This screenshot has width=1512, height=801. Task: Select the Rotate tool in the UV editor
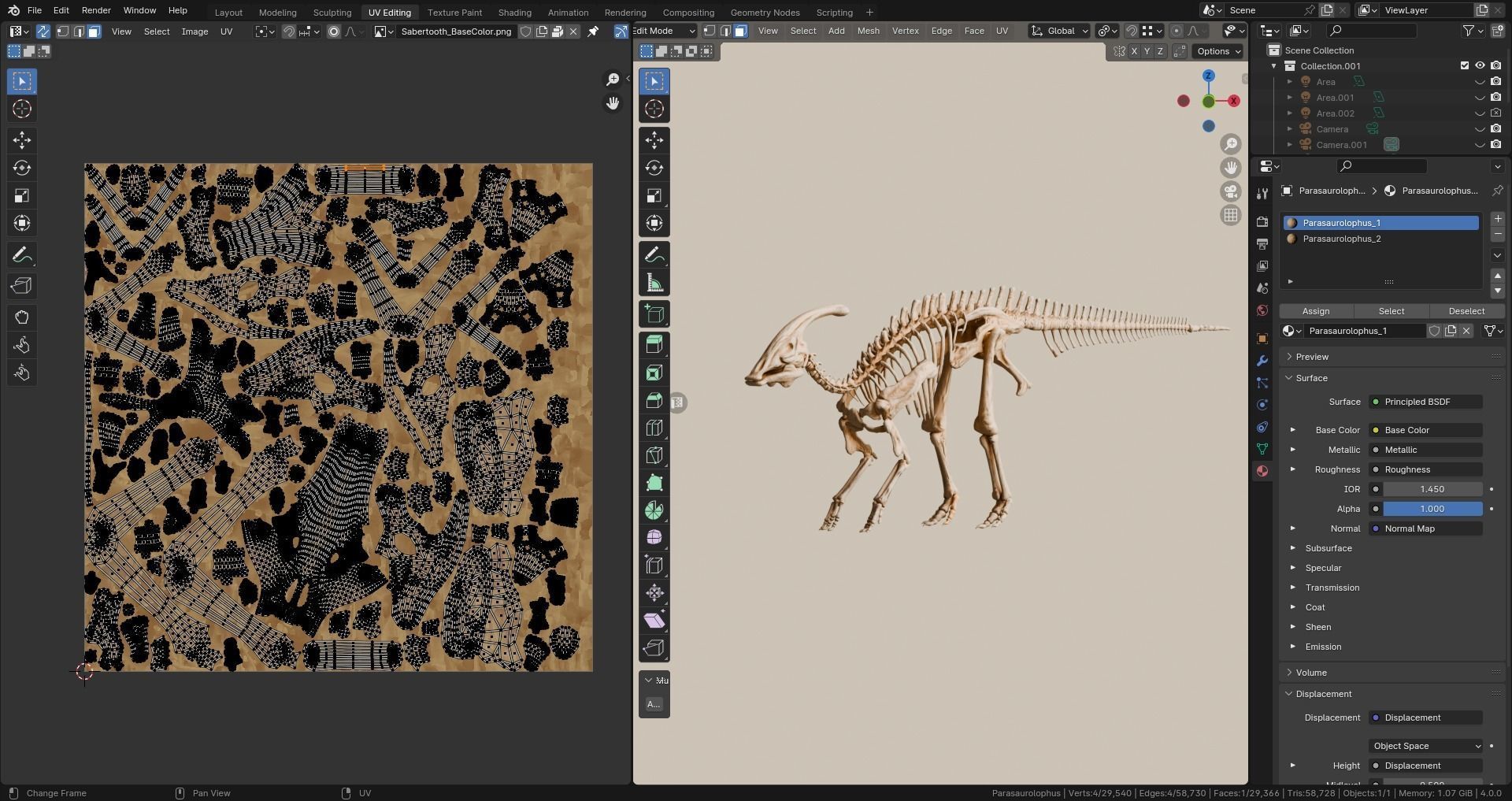coord(22,168)
